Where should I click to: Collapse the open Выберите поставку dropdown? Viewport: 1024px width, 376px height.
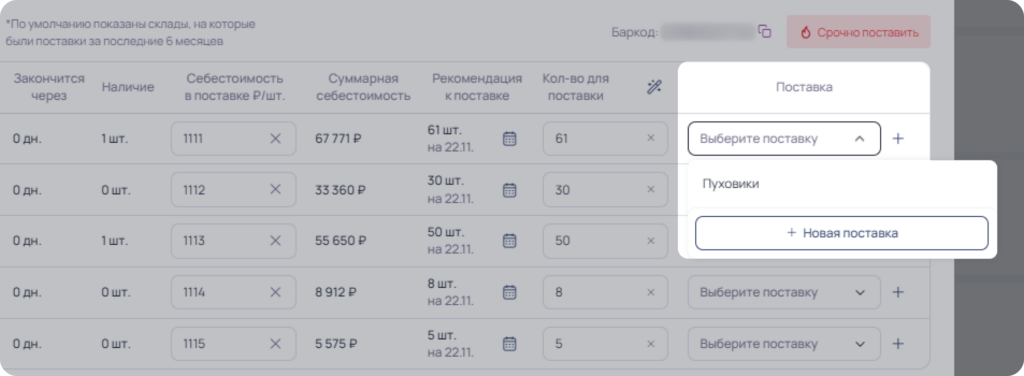click(x=784, y=138)
